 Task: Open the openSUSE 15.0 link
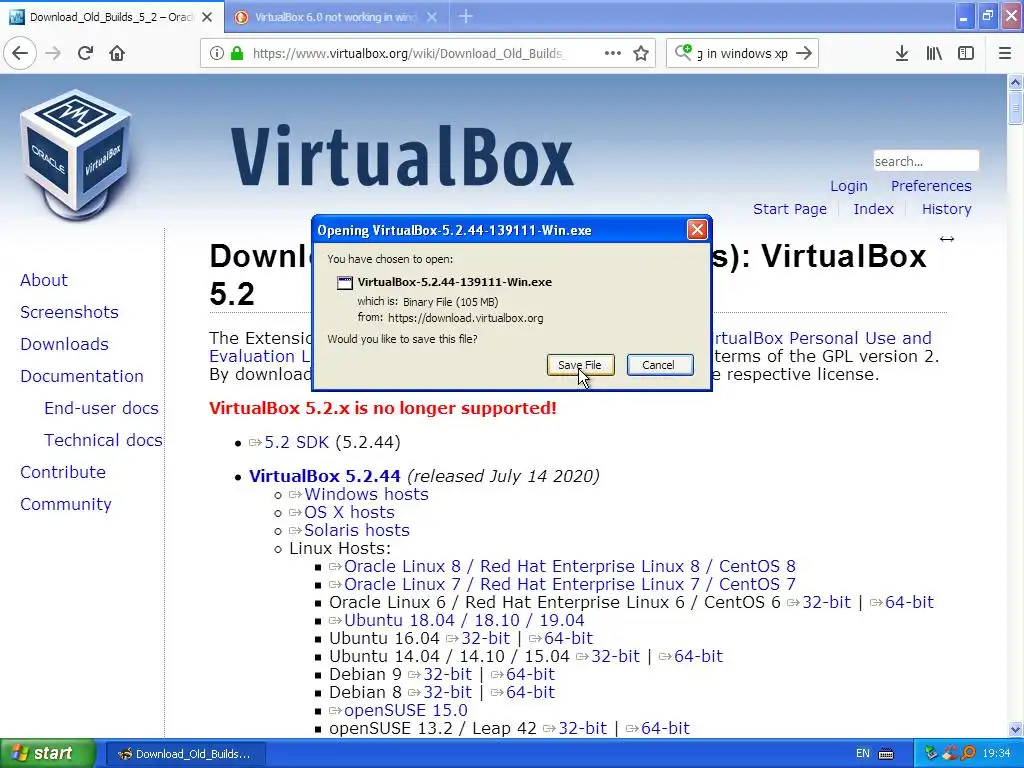pyautogui.click(x=406, y=710)
